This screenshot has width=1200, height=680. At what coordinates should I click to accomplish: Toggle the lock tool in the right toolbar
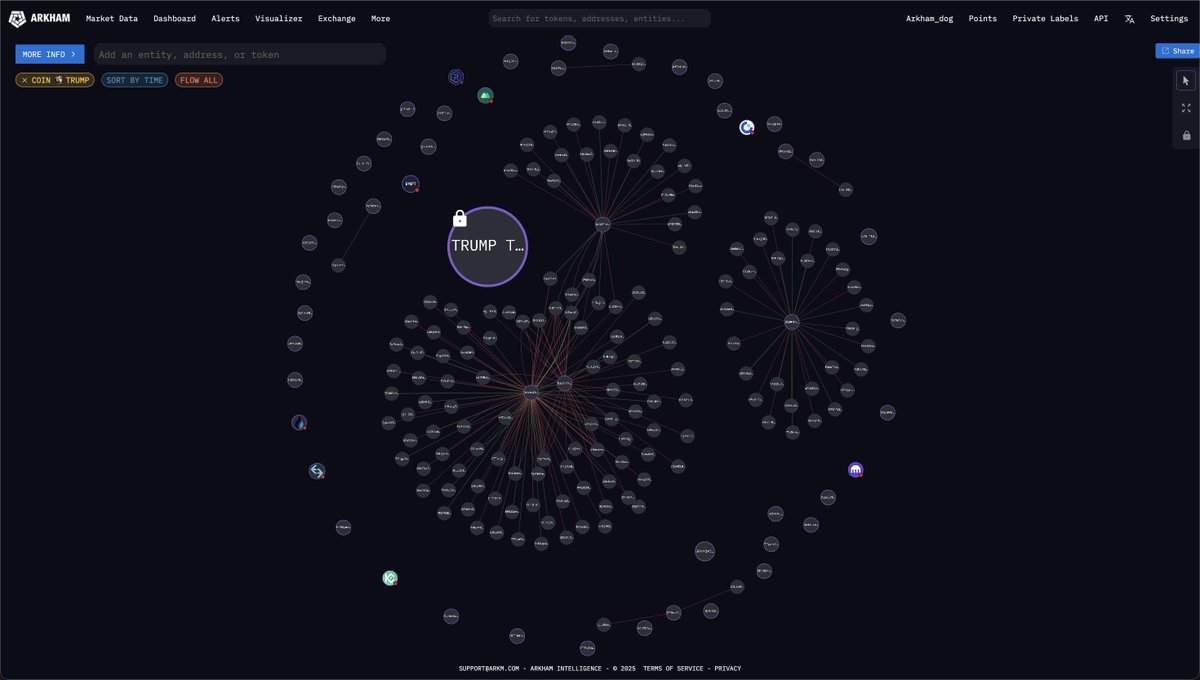pyautogui.click(x=1186, y=135)
